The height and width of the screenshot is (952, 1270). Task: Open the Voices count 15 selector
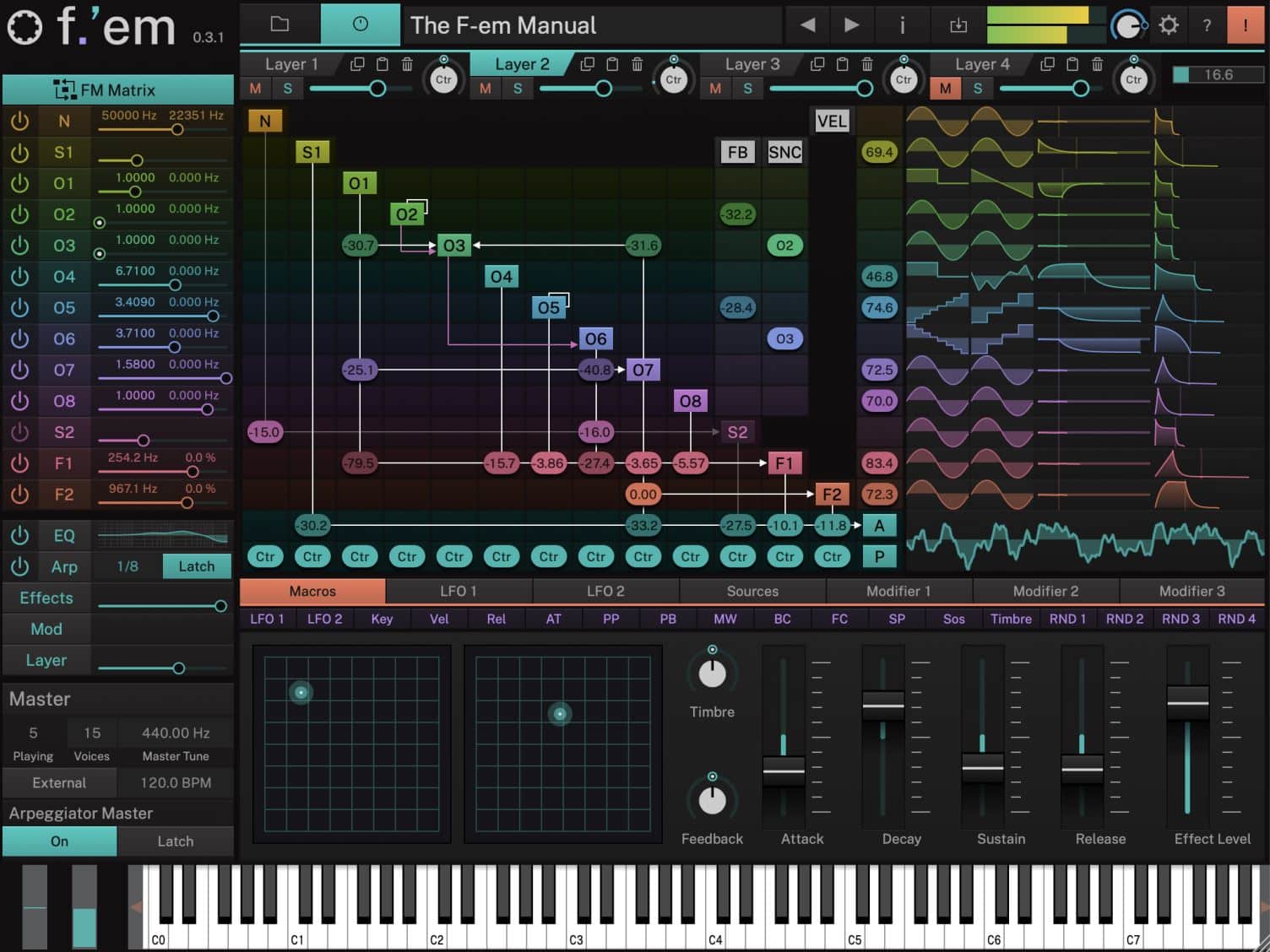(92, 733)
